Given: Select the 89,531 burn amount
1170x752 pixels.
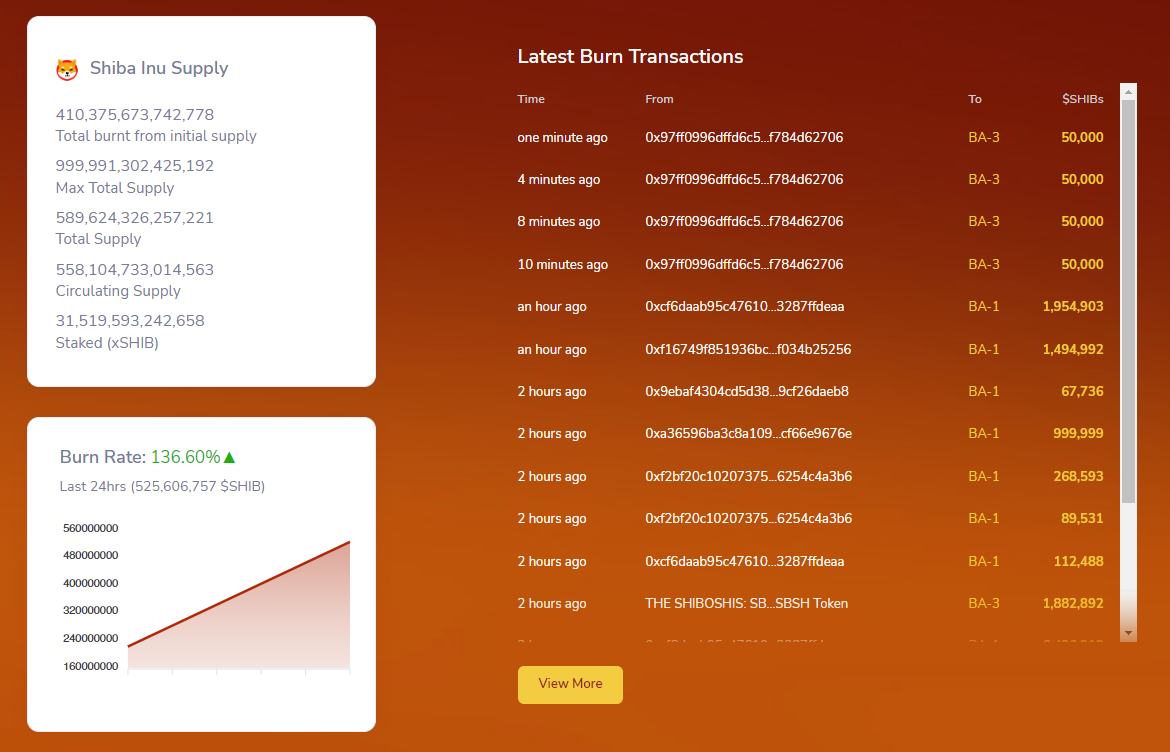Looking at the screenshot, I should click(x=1082, y=518).
